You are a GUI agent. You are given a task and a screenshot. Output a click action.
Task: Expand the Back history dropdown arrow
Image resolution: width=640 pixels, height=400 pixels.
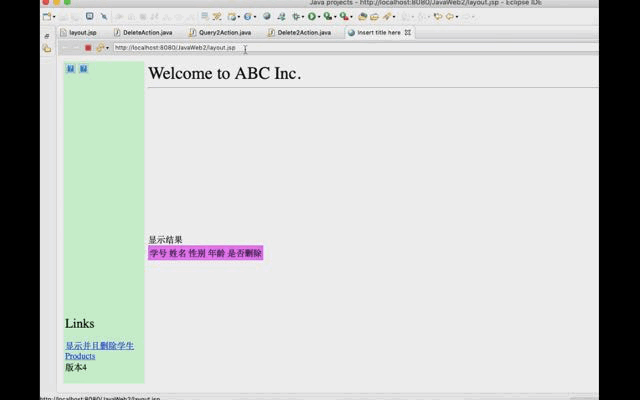(x=457, y=17)
